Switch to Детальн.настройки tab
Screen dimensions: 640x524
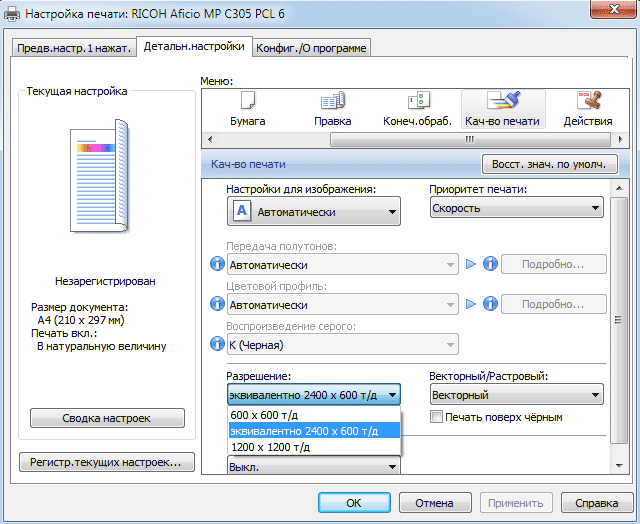tap(194, 47)
